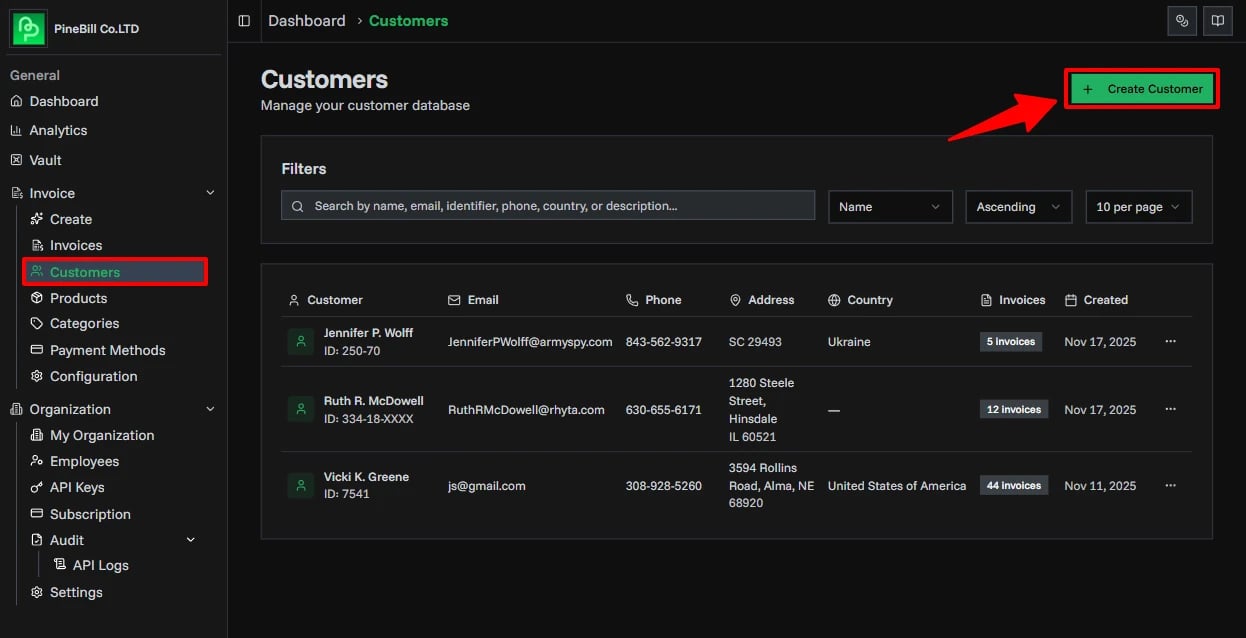
Task: Open Settings at the bottom of the sidebar
Action: 75,592
